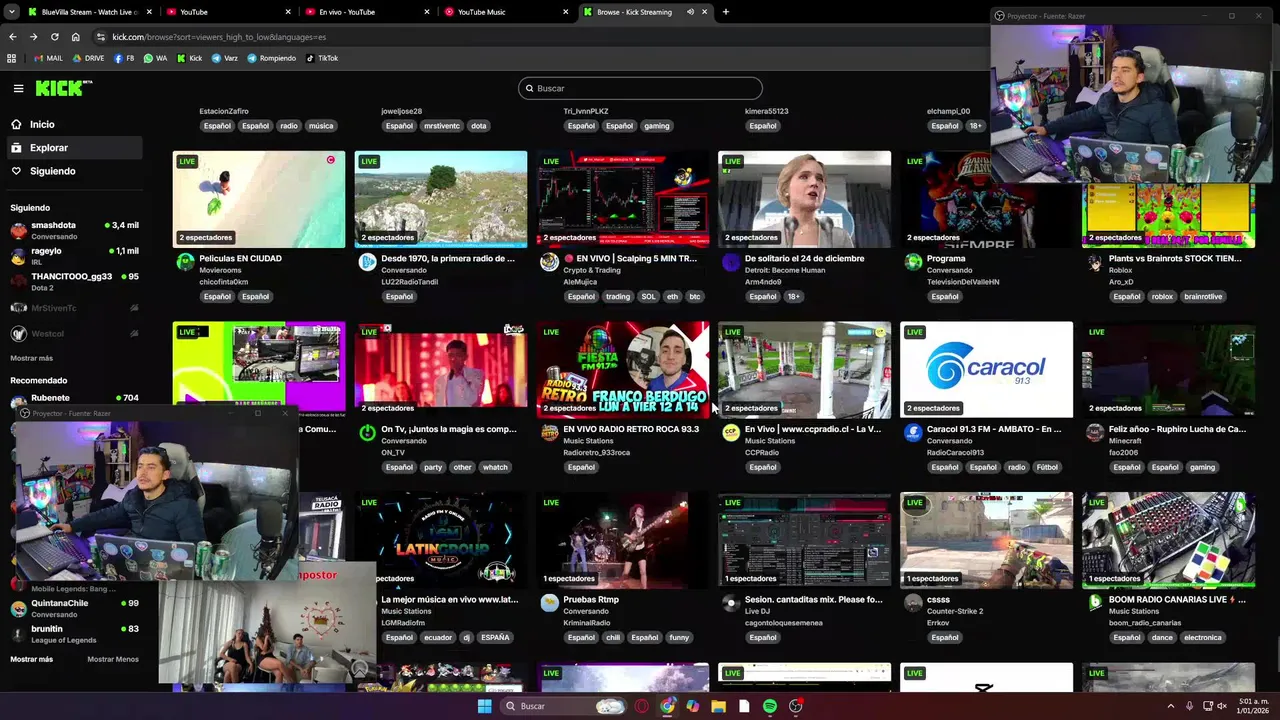
Task: Open the Caracol 91.3 stream thumbnail
Action: (986, 369)
